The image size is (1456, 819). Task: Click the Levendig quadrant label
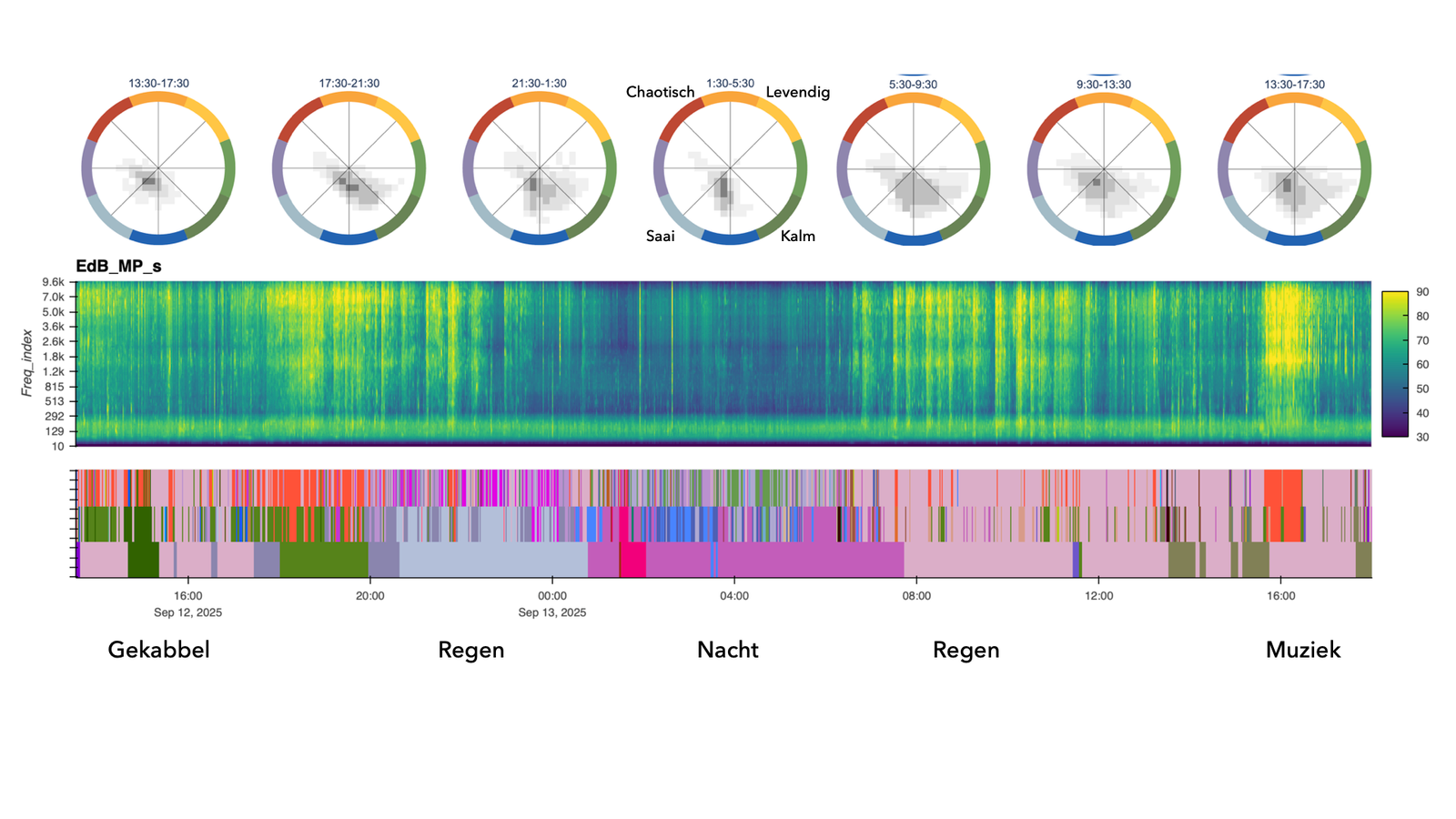[x=797, y=92]
